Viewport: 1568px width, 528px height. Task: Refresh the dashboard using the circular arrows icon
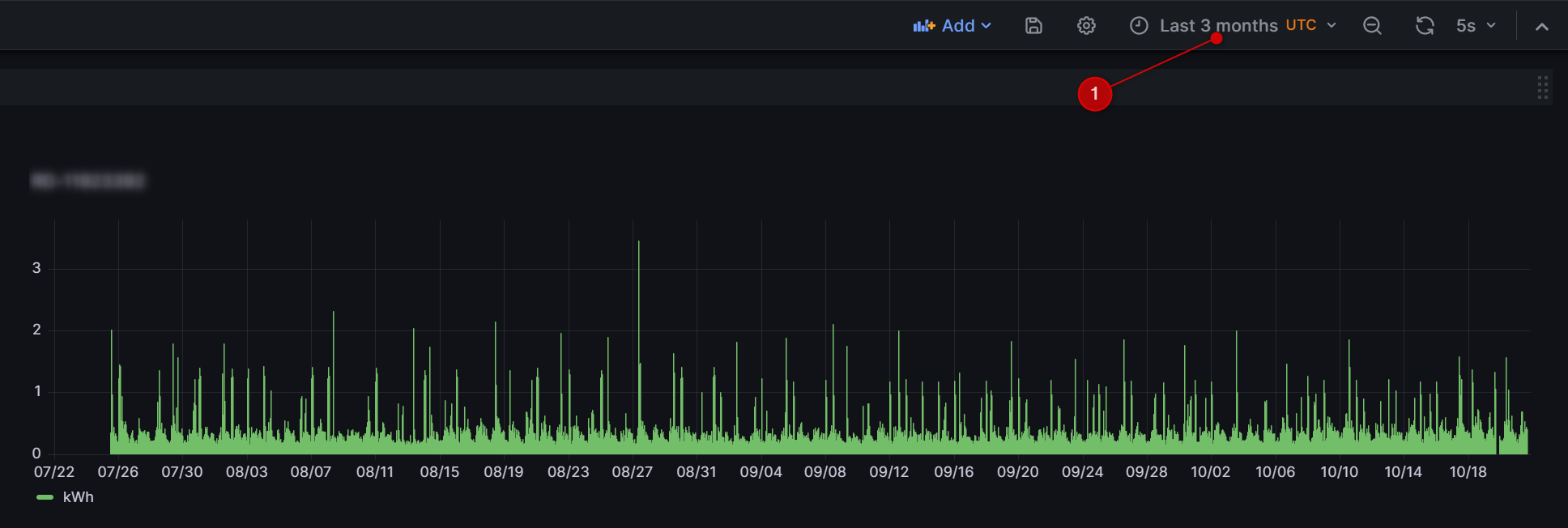(1425, 26)
